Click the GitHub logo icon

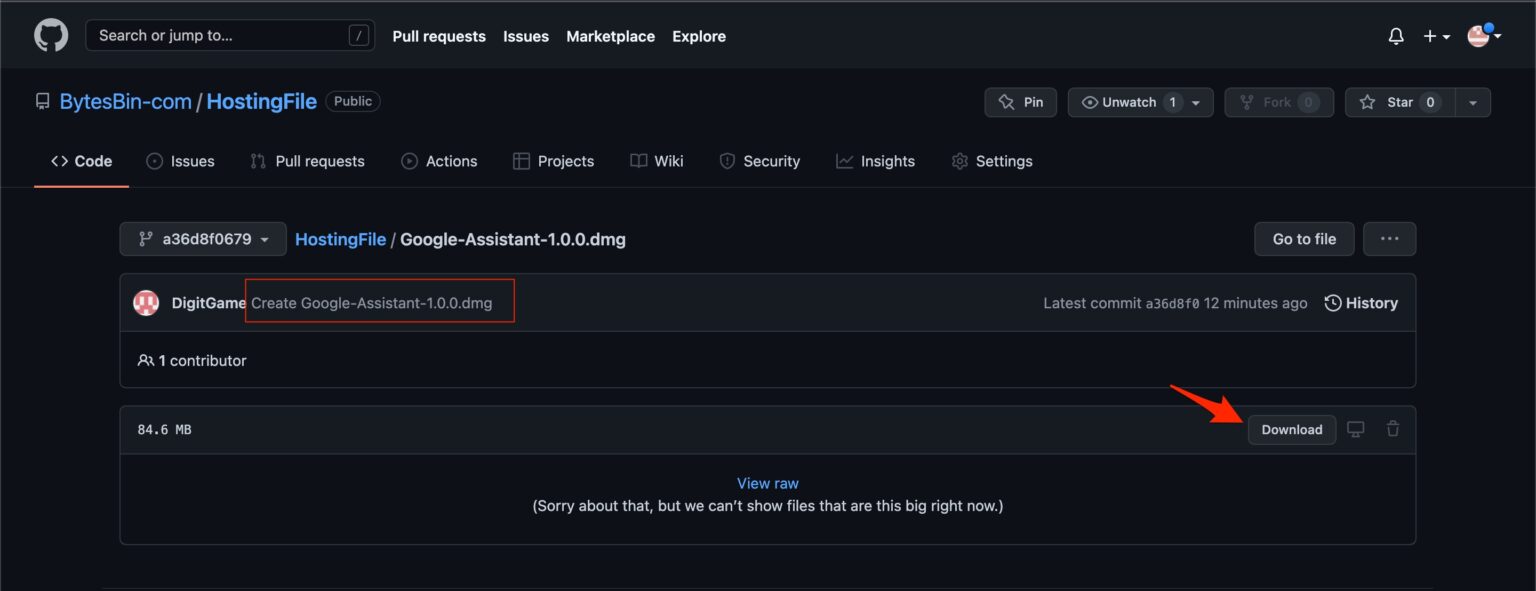click(x=50, y=35)
